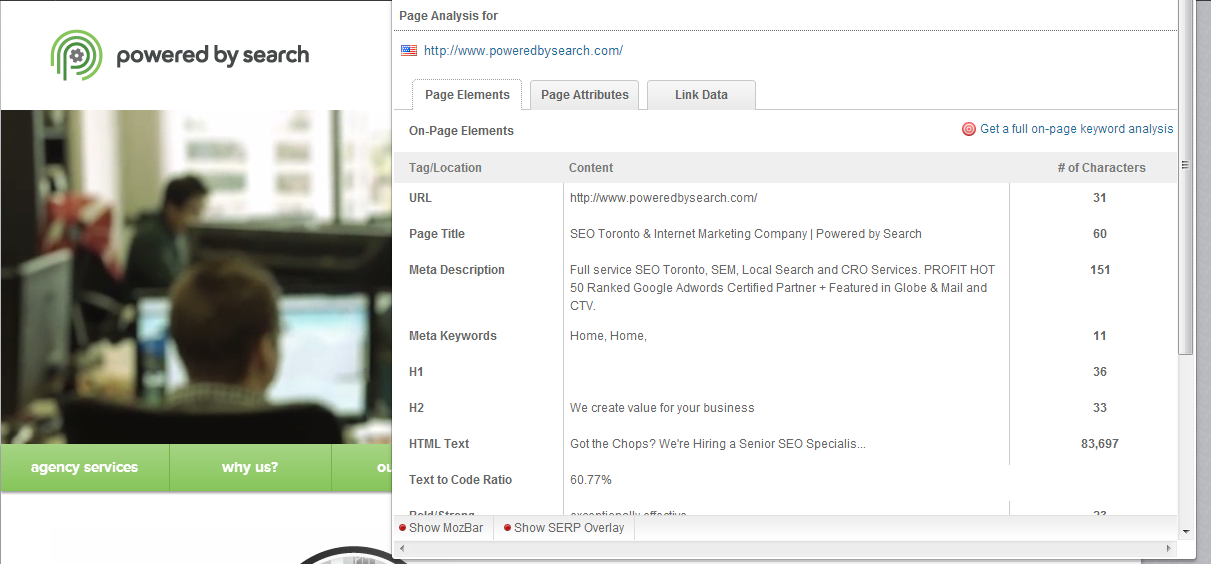The height and width of the screenshot is (564, 1211).
Task: Click the character count 83,697
Action: (1100, 444)
